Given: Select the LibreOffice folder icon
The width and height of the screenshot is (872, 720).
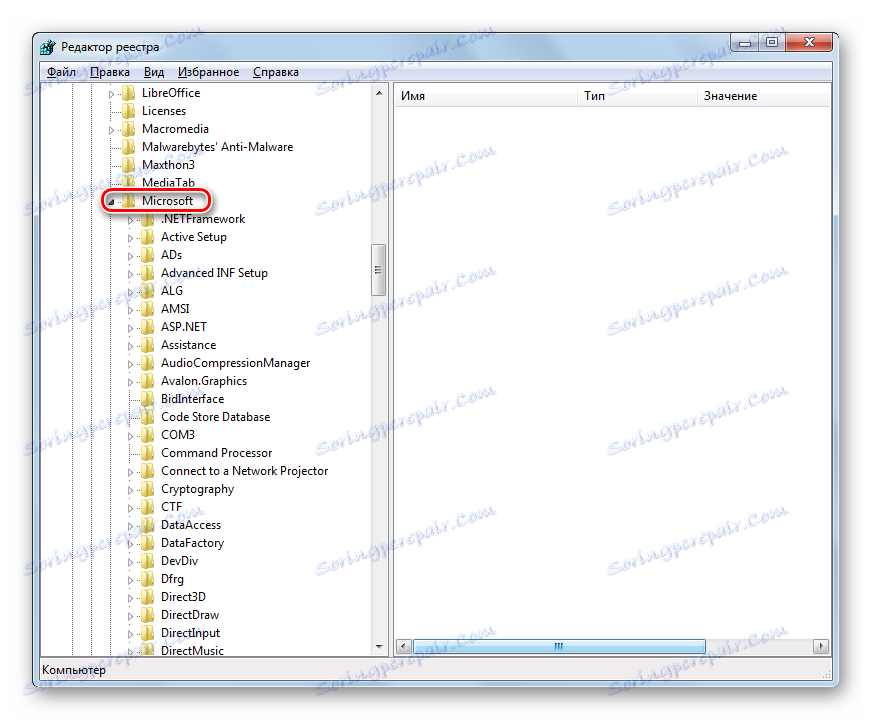Looking at the screenshot, I should point(128,93).
